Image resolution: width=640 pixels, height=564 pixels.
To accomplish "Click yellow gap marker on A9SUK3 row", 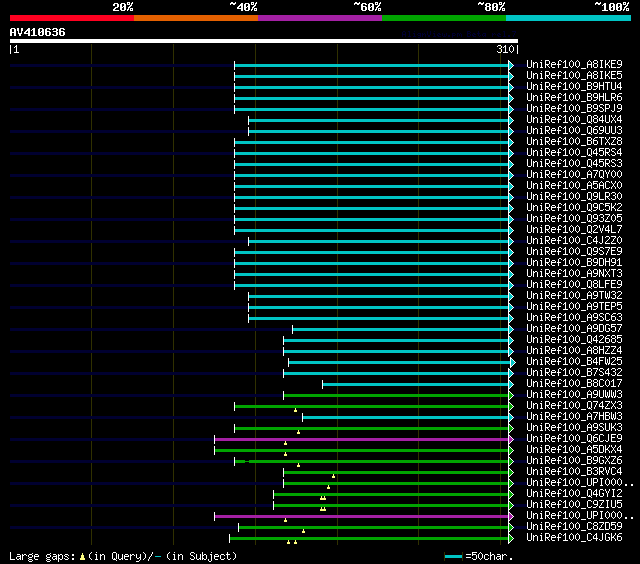I will [x=298, y=432].
